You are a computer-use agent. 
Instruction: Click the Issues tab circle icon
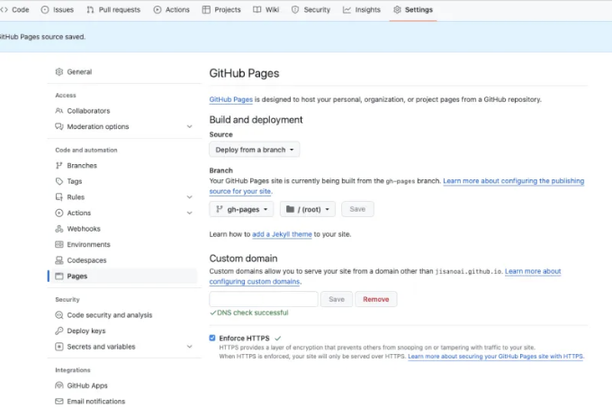point(45,10)
